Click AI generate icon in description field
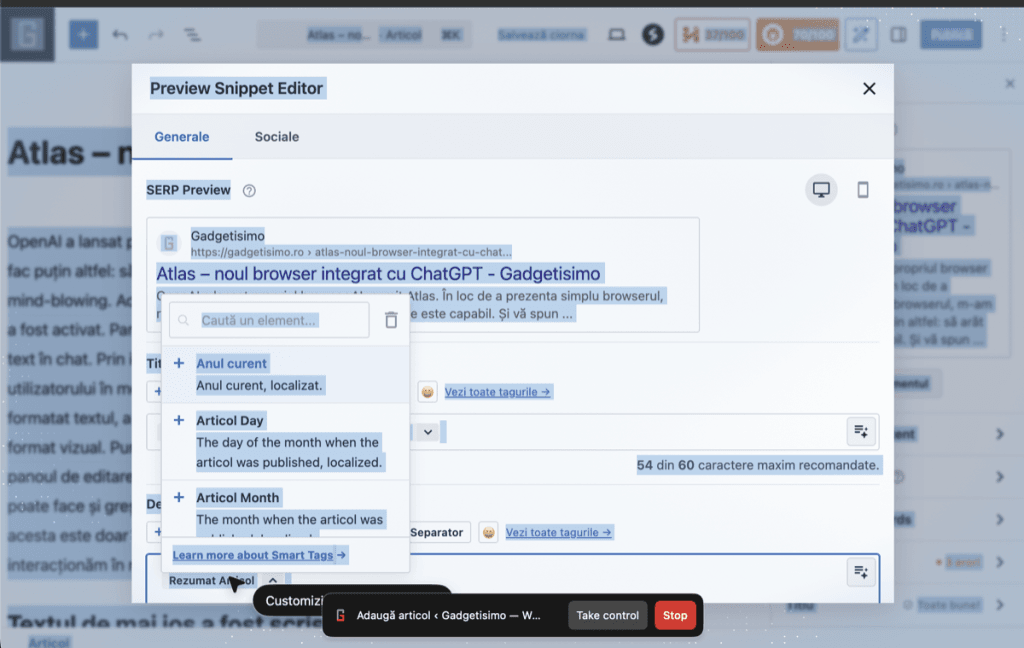This screenshot has width=1024, height=648. [x=861, y=572]
